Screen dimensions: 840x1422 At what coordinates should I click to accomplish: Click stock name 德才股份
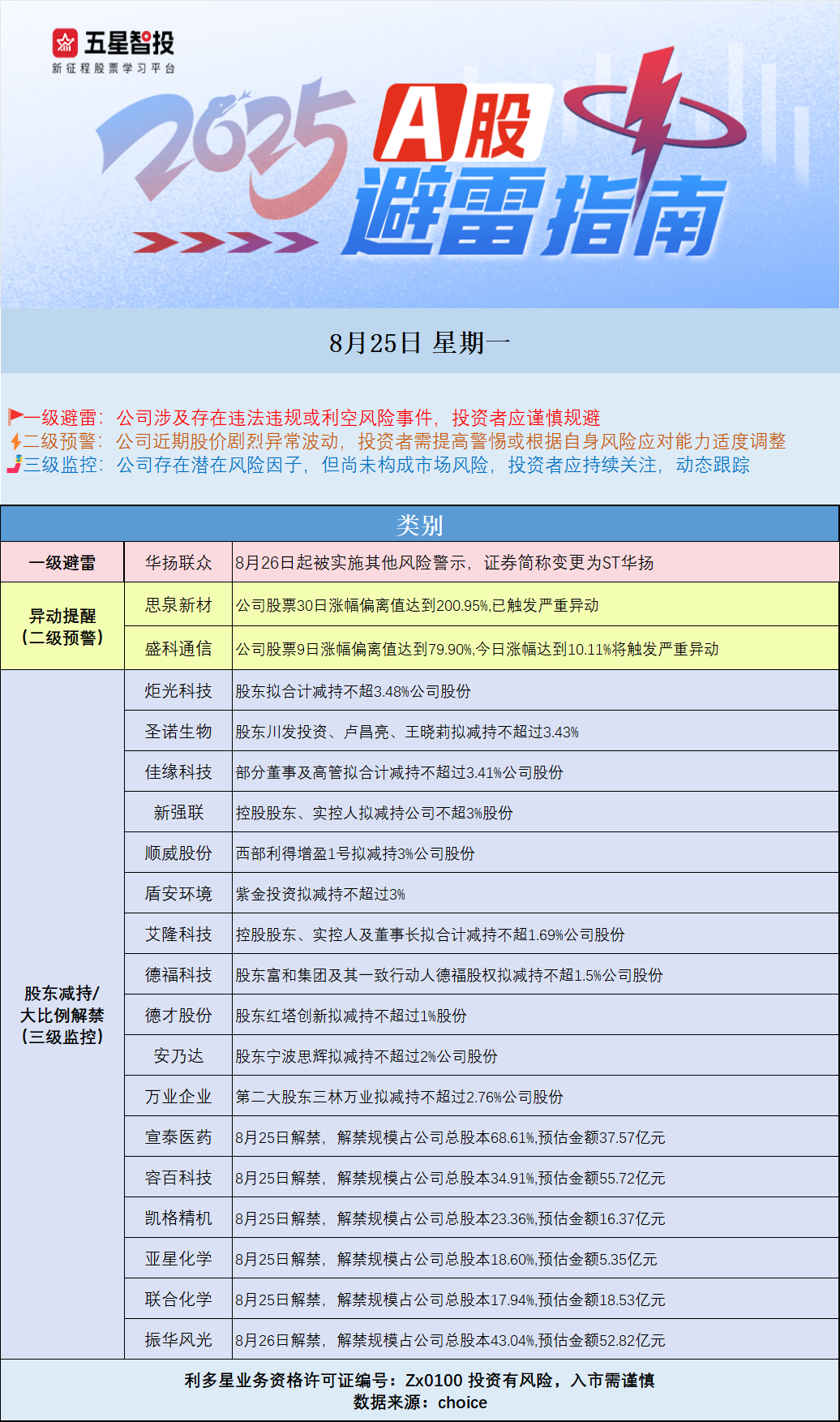coord(178,1016)
